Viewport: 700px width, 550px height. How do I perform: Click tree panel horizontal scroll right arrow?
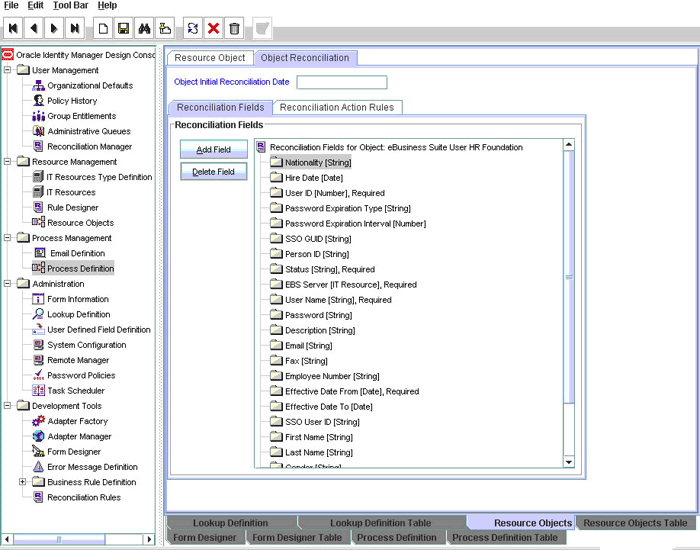coord(149,539)
